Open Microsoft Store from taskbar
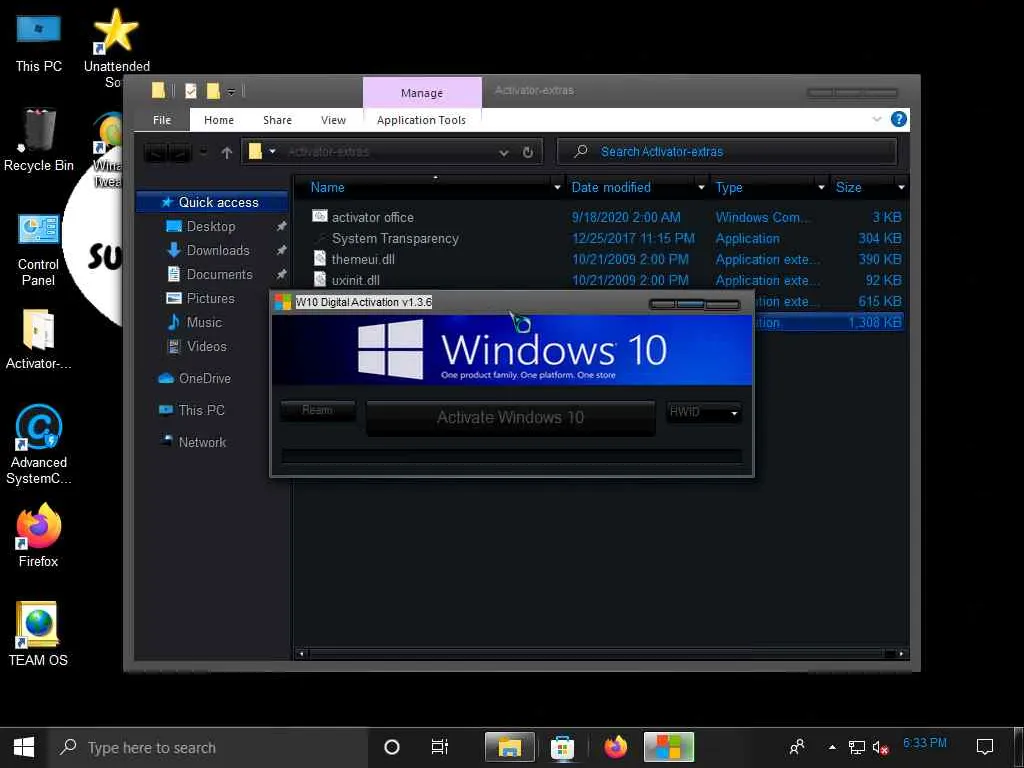 562,747
